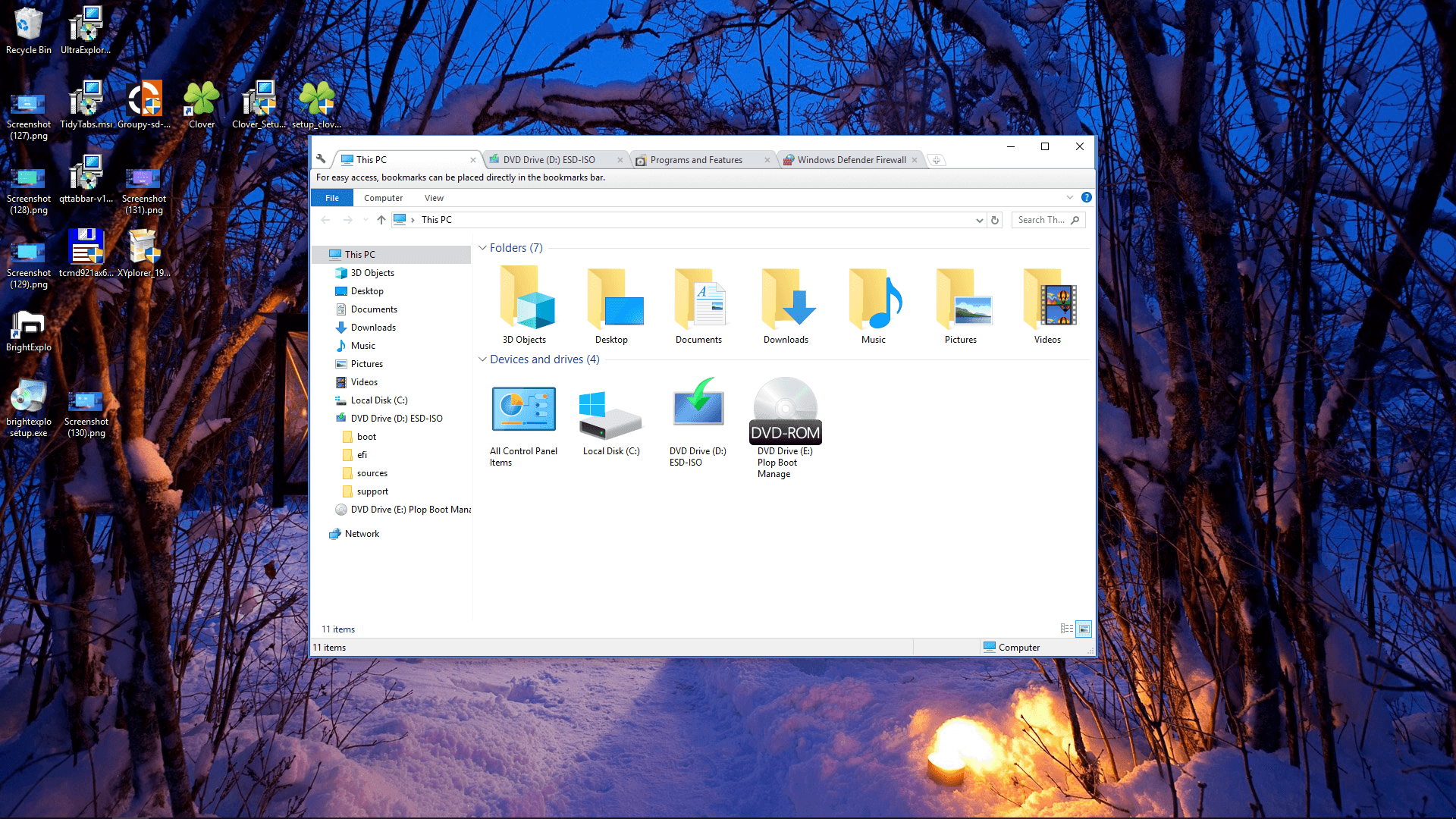The image size is (1456, 819).
Task: Click the Up arrow navigation button
Action: click(381, 220)
